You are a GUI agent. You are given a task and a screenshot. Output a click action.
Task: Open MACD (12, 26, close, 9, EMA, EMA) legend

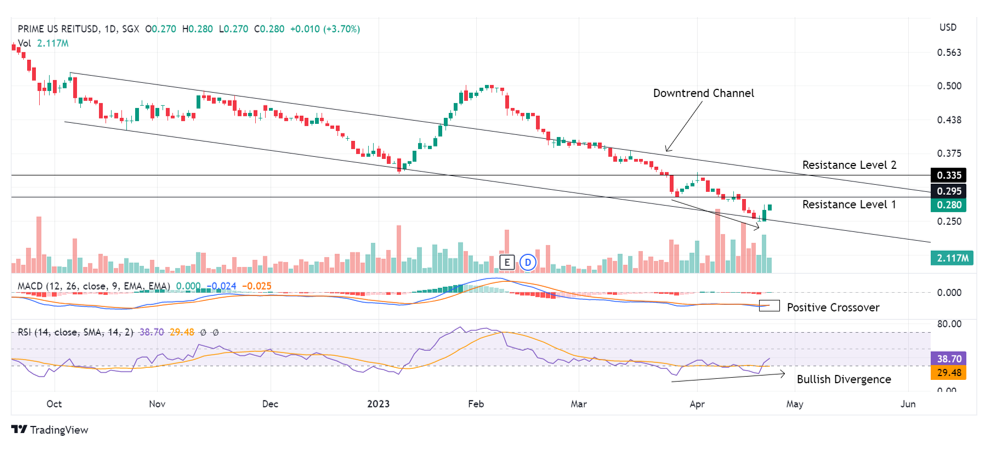(94, 287)
